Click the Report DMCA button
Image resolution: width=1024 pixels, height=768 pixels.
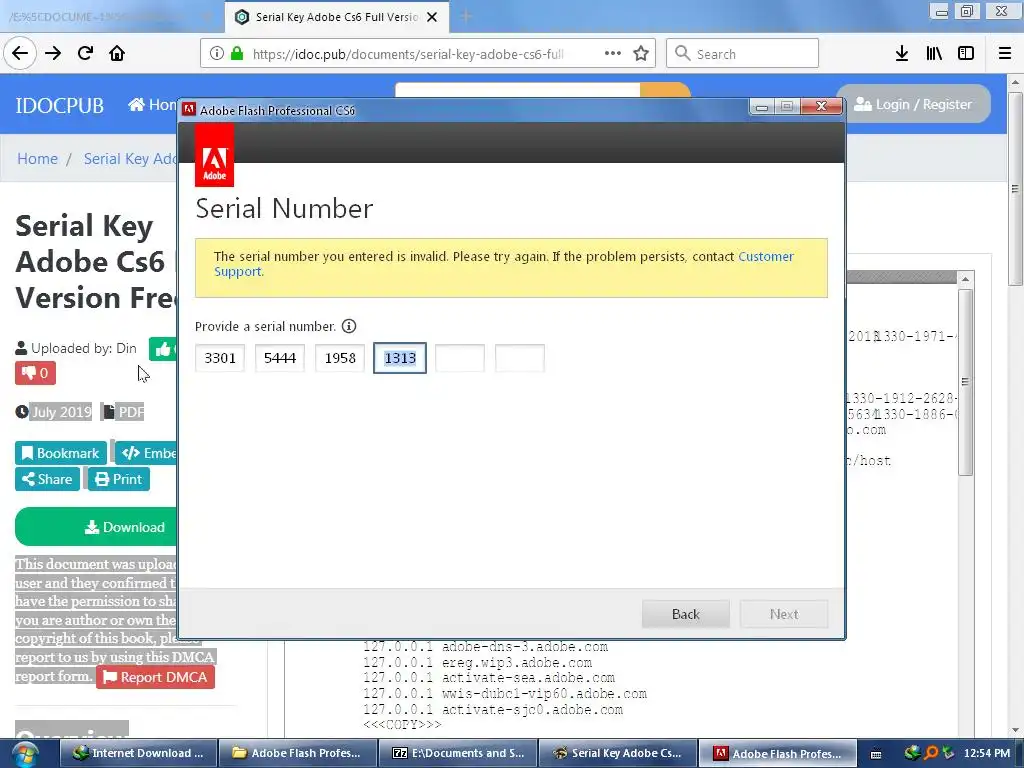[x=155, y=677]
